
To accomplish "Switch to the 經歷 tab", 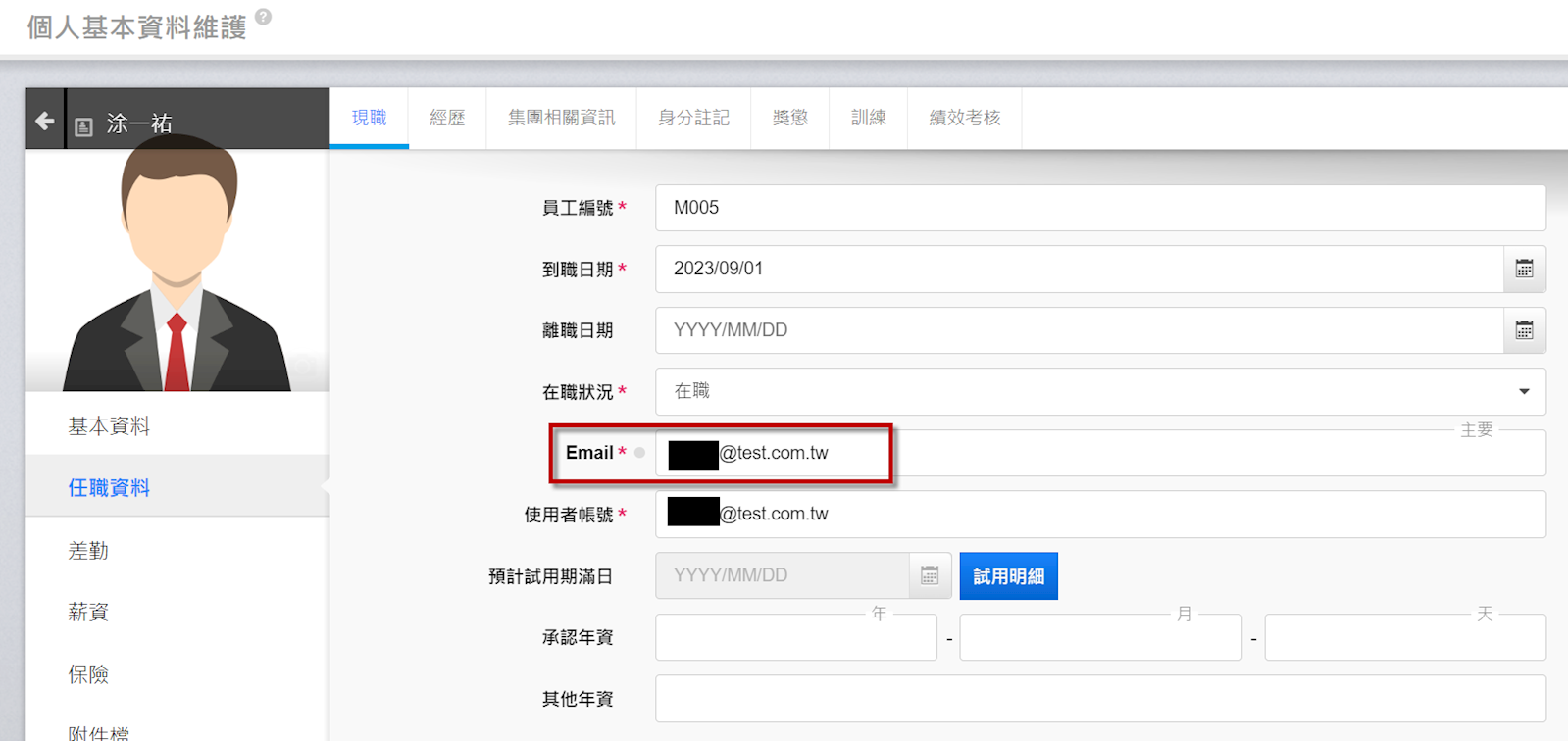I will [x=447, y=118].
